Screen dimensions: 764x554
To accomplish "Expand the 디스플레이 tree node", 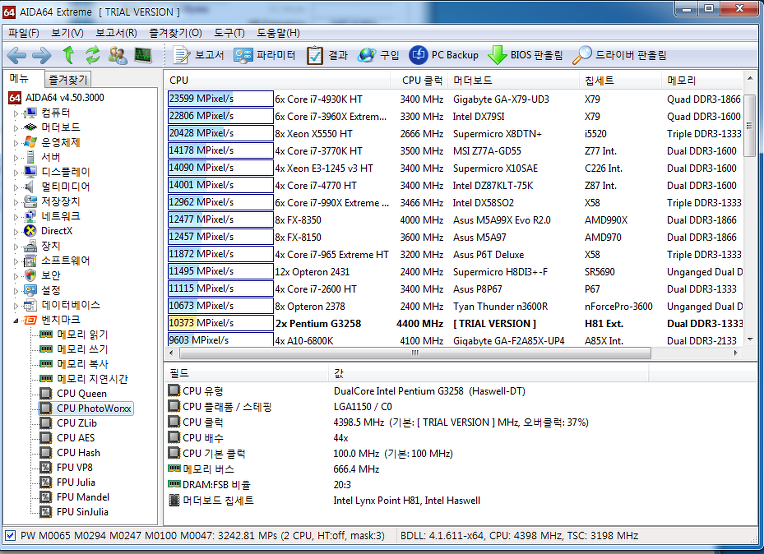I will click(16, 172).
